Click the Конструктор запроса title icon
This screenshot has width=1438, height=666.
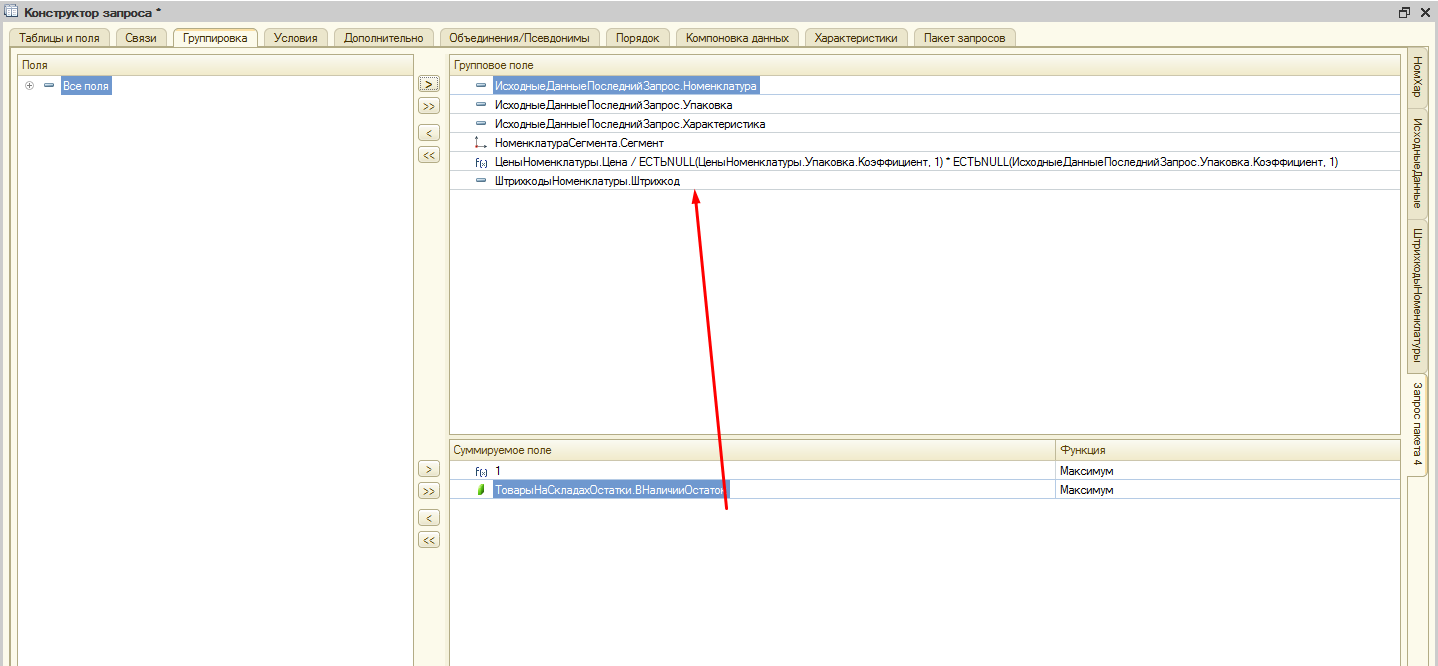12,12
